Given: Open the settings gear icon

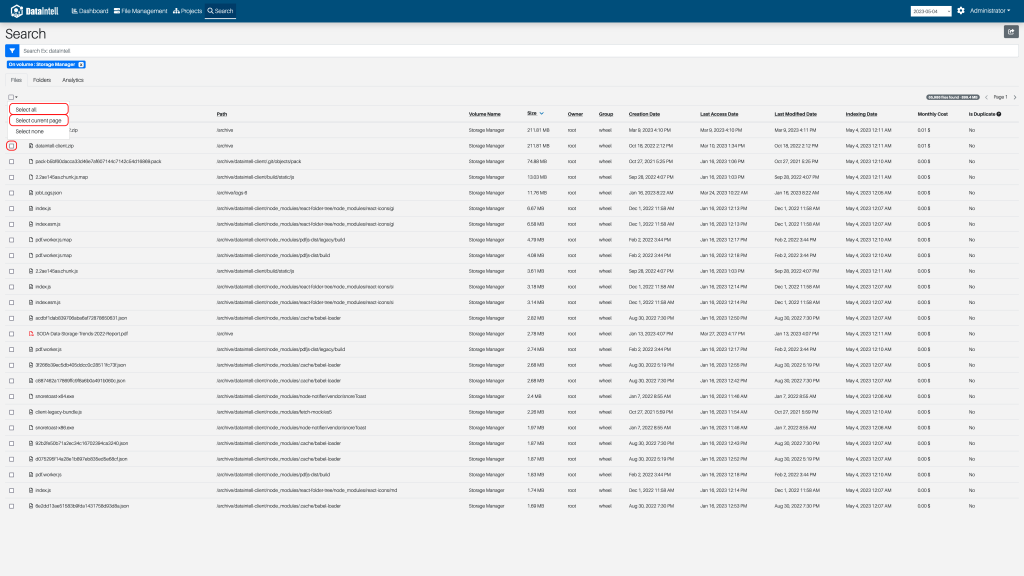Looking at the screenshot, I should pyautogui.click(x=961, y=10).
